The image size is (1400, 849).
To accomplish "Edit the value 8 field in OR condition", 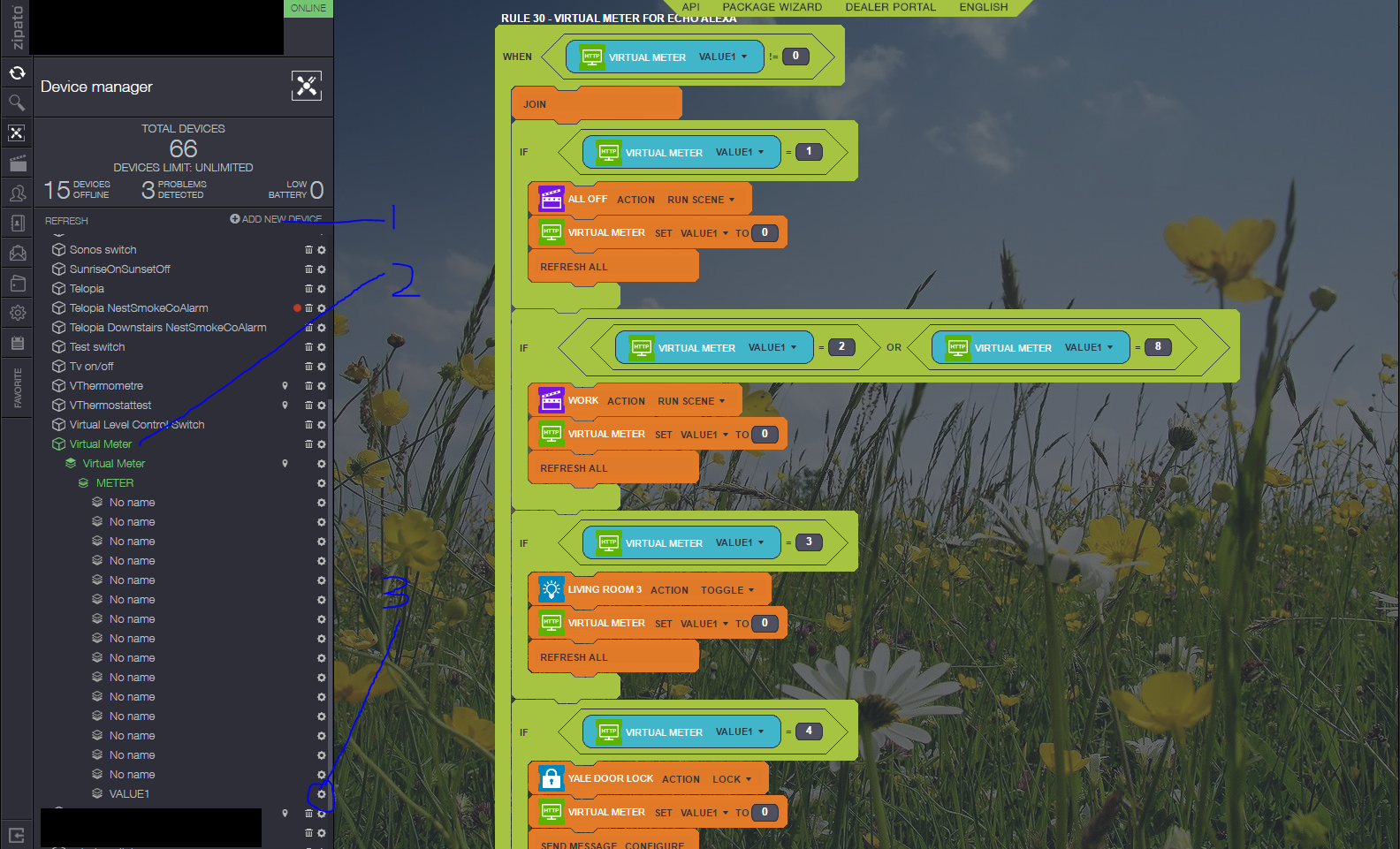I will click(1158, 346).
